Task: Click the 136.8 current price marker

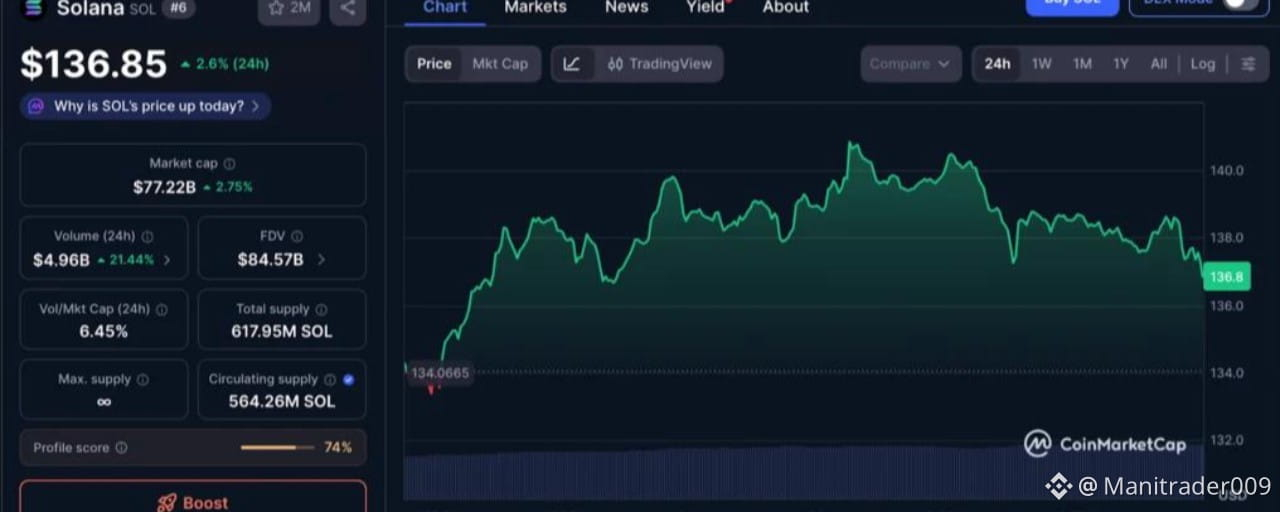Action: pyautogui.click(x=1227, y=277)
